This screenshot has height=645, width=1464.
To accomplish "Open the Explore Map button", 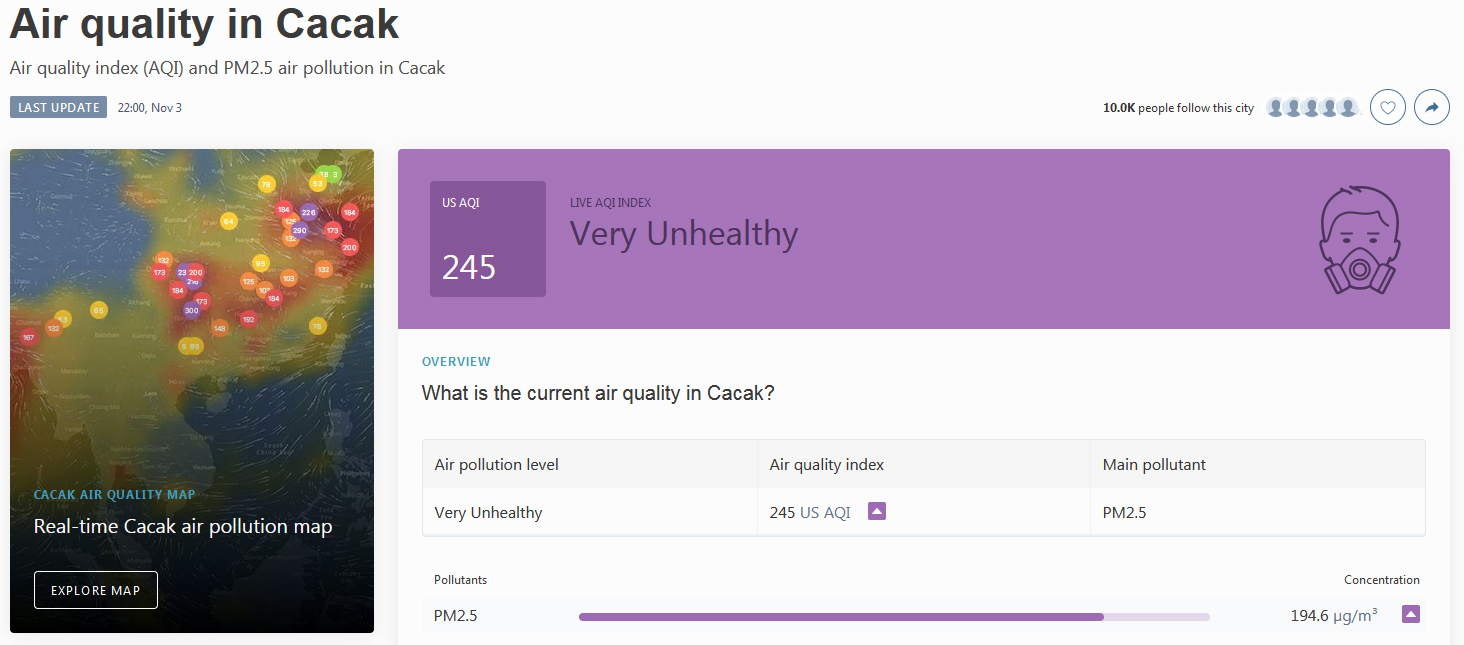I will [x=96, y=590].
